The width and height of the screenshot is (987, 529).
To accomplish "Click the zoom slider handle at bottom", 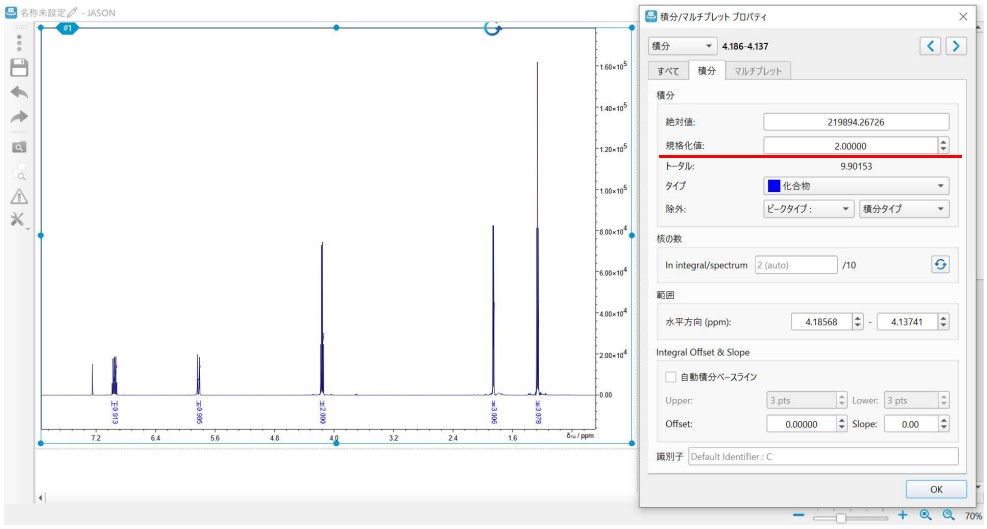I will click(x=841, y=517).
